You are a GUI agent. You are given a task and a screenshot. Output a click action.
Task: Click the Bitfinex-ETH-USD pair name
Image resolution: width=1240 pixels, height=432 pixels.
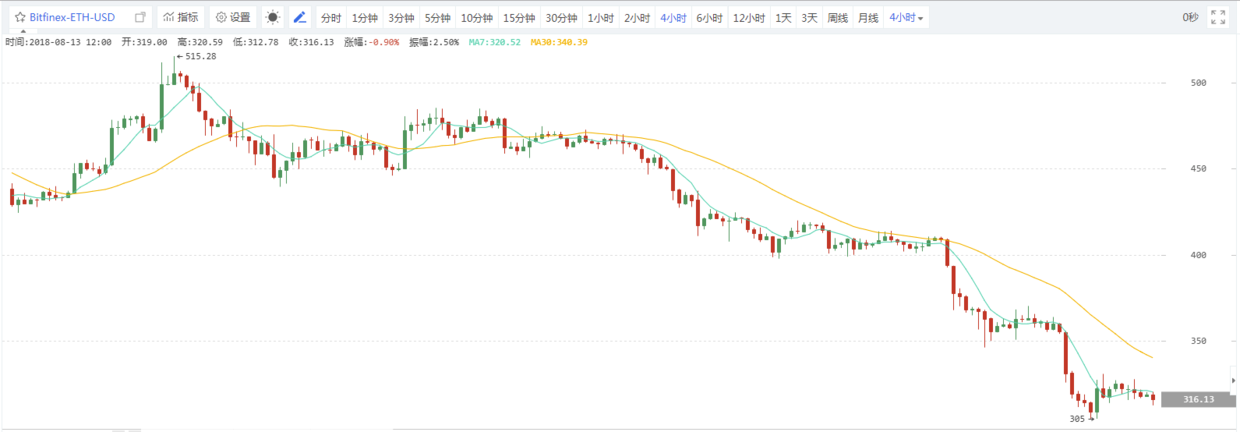[72, 17]
